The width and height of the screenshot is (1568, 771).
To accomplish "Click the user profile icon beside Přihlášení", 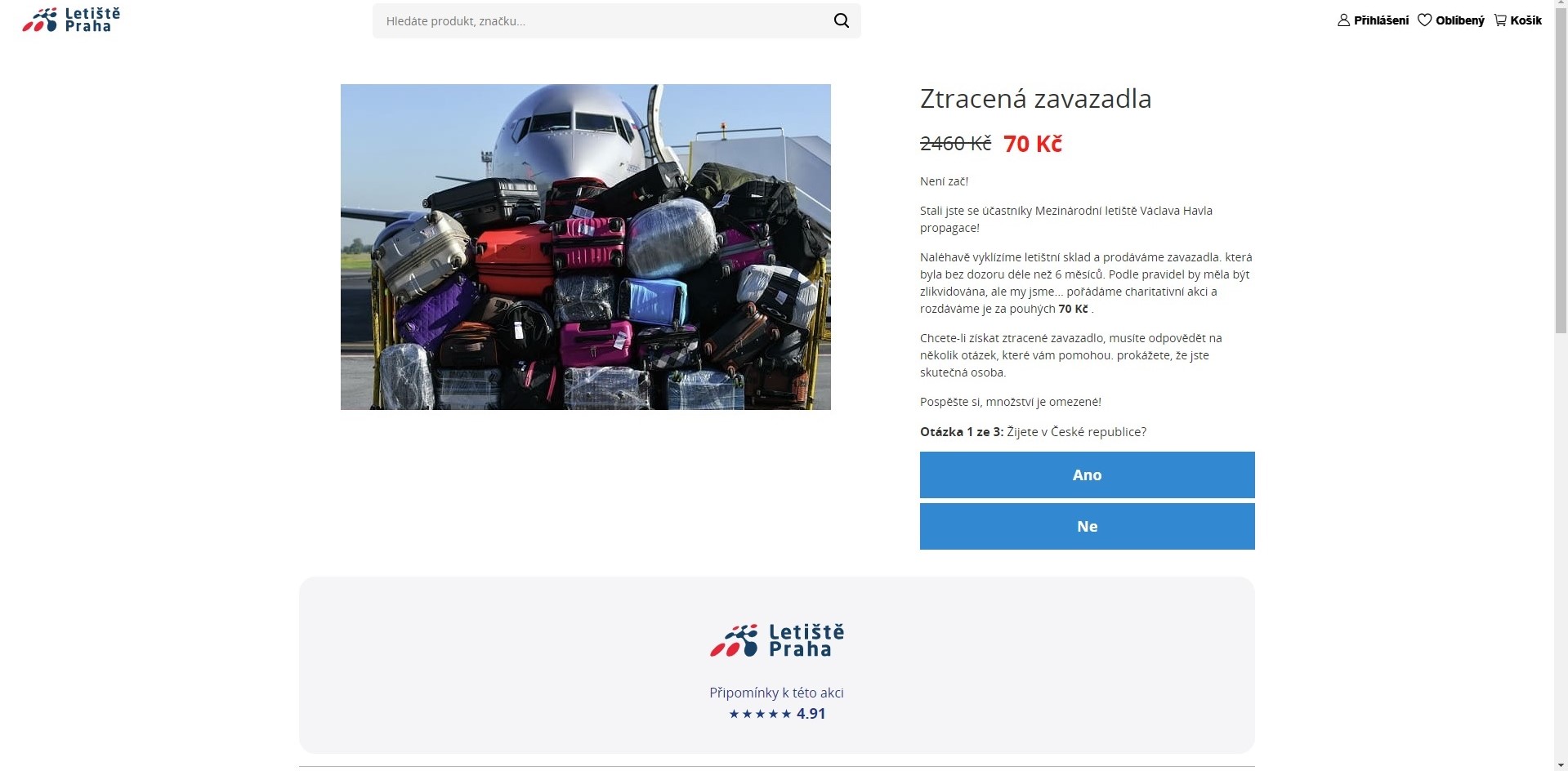I will [x=1343, y=20].
